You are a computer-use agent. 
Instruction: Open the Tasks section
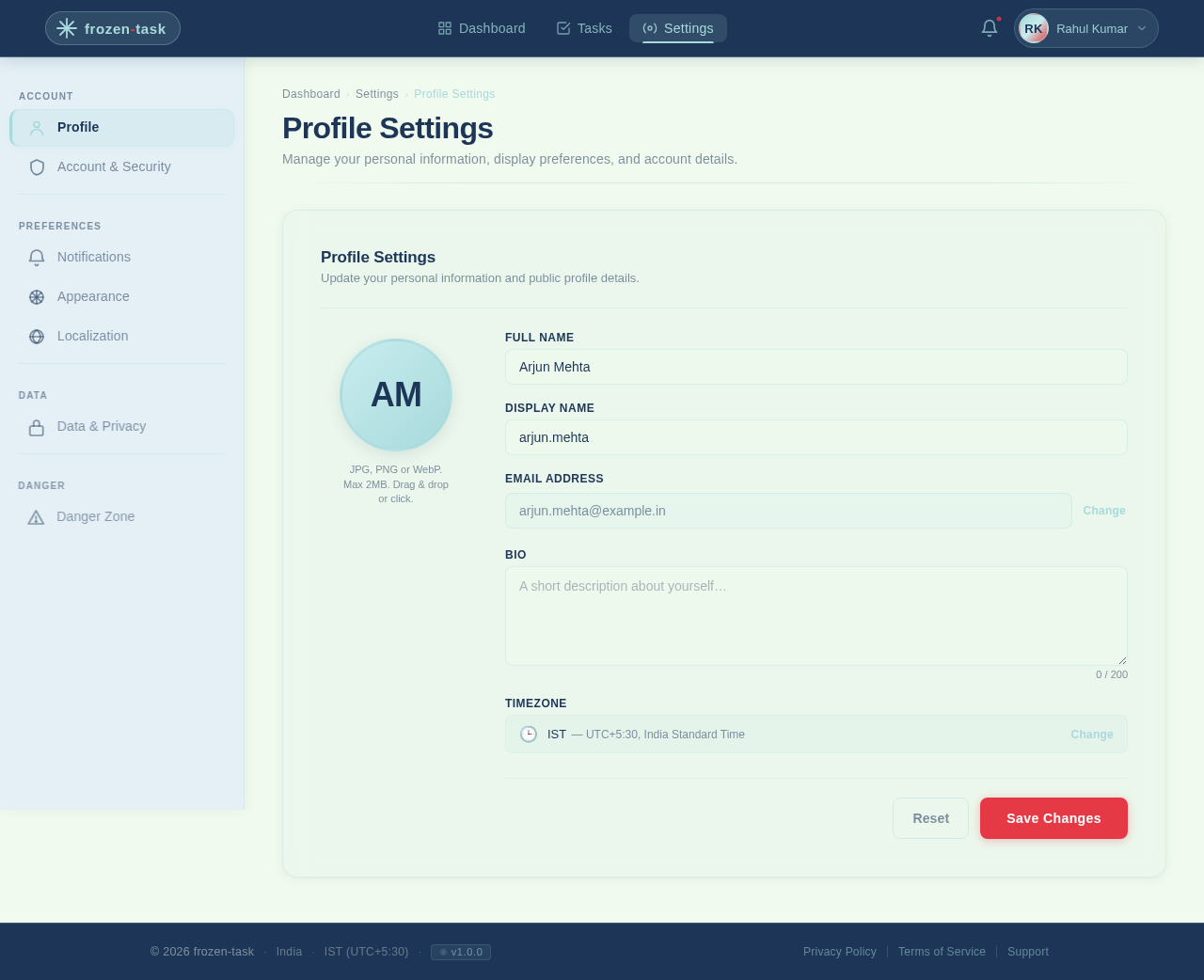click(583, 27)
